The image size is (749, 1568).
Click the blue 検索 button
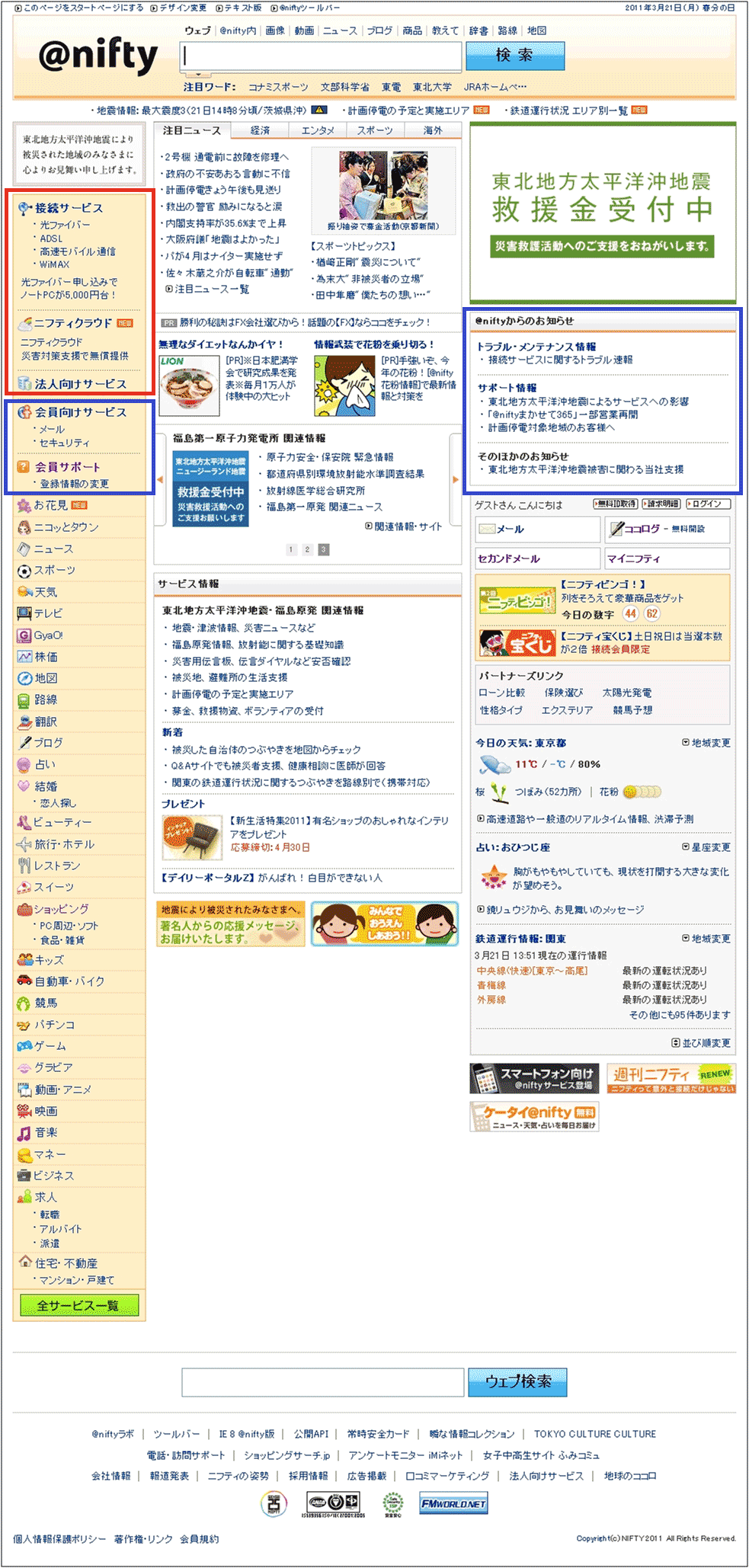tap(515, 56)
